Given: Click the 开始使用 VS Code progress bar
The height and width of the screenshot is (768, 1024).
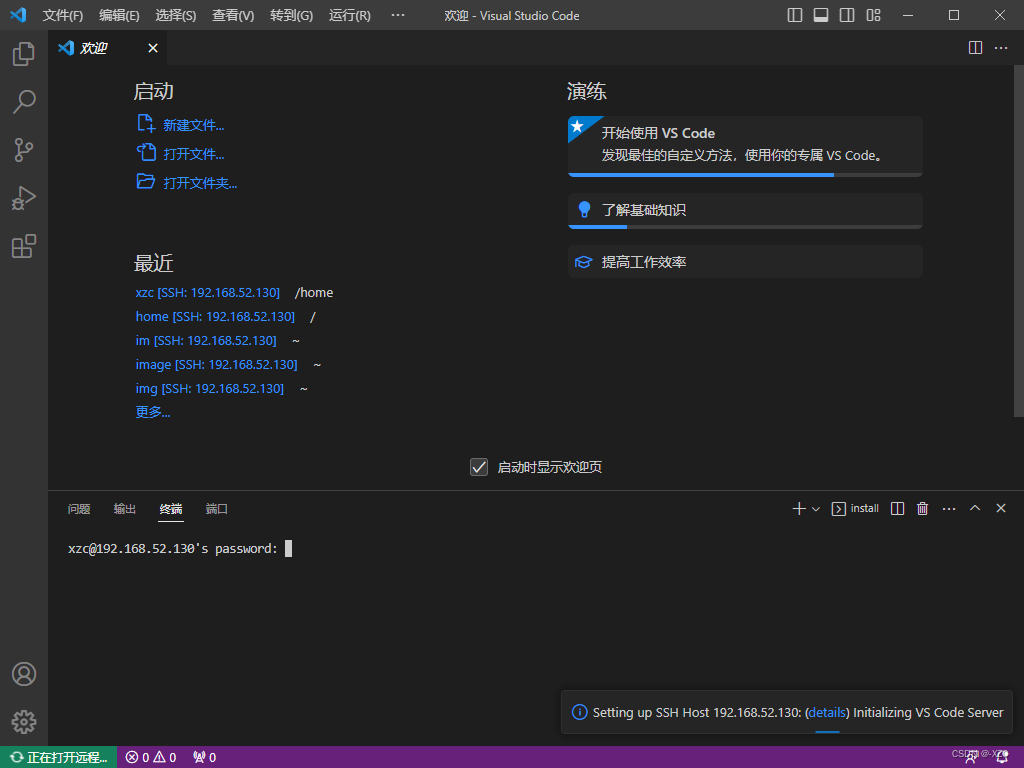Looking at the screenshot, I should [x=744, y=174].
